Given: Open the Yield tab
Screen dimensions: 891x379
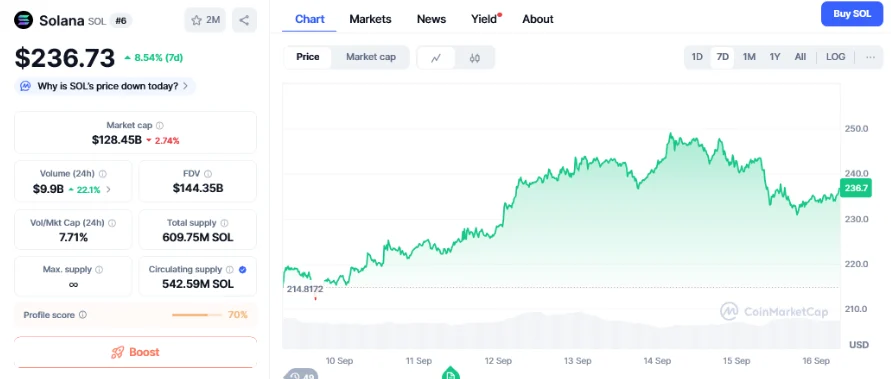Looking at the screenshot, I should 484,19.
